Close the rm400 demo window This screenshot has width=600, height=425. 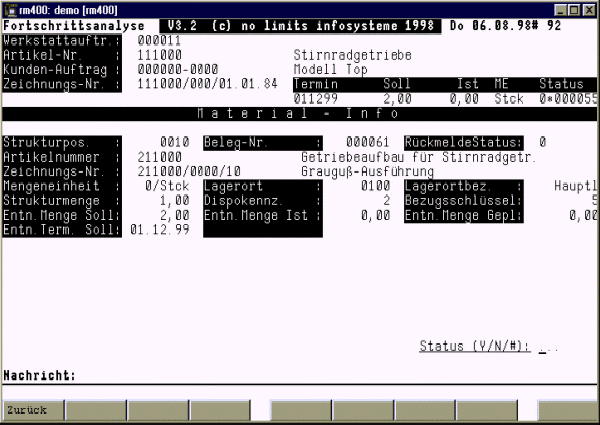pos(588,8)
